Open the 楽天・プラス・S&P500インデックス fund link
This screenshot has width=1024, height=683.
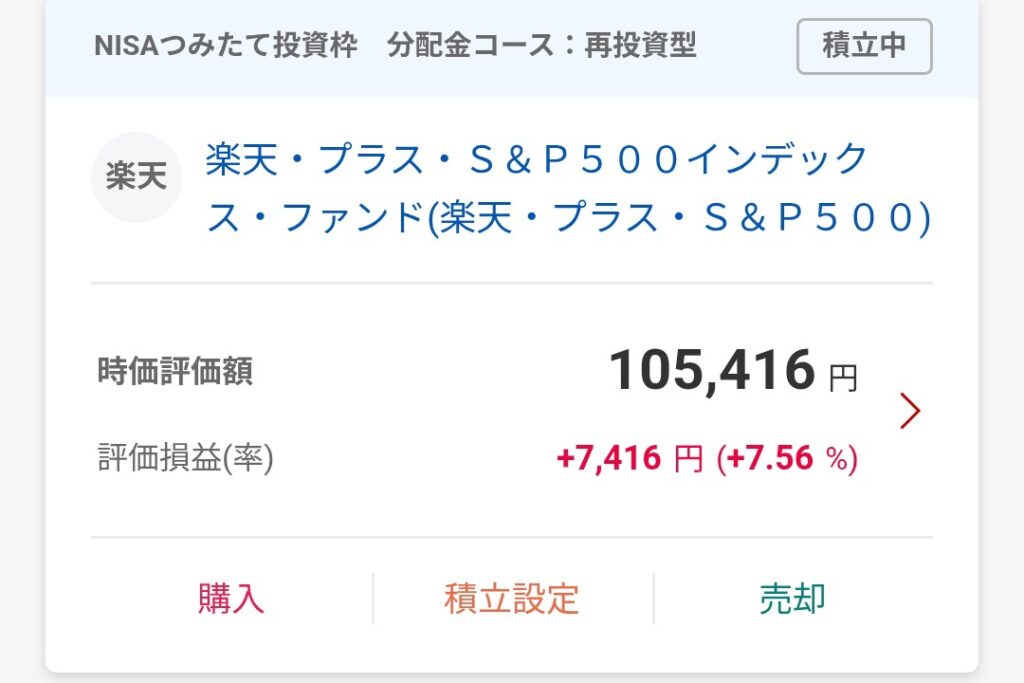pos(568,188)
